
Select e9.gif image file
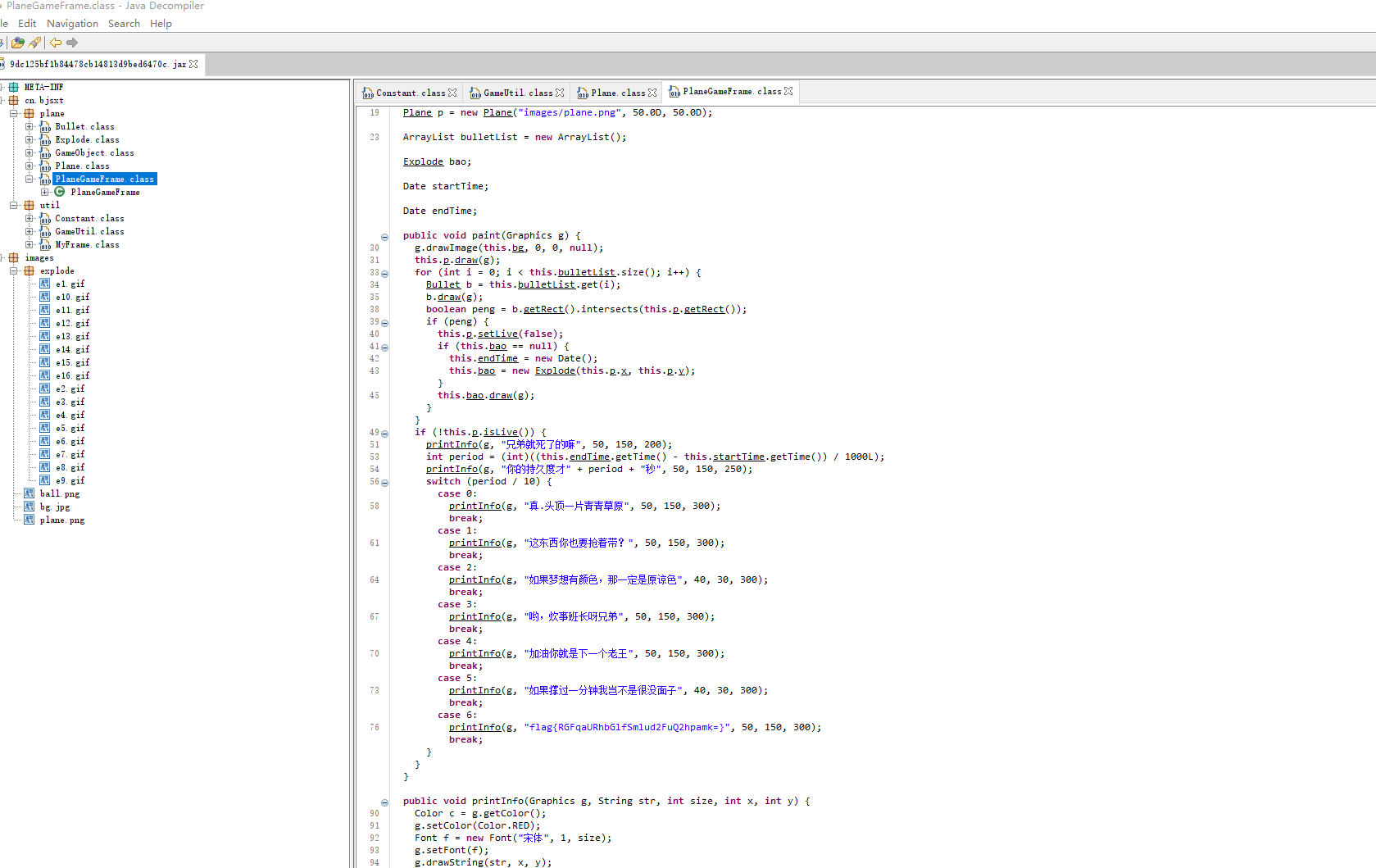tap(70, 481)
